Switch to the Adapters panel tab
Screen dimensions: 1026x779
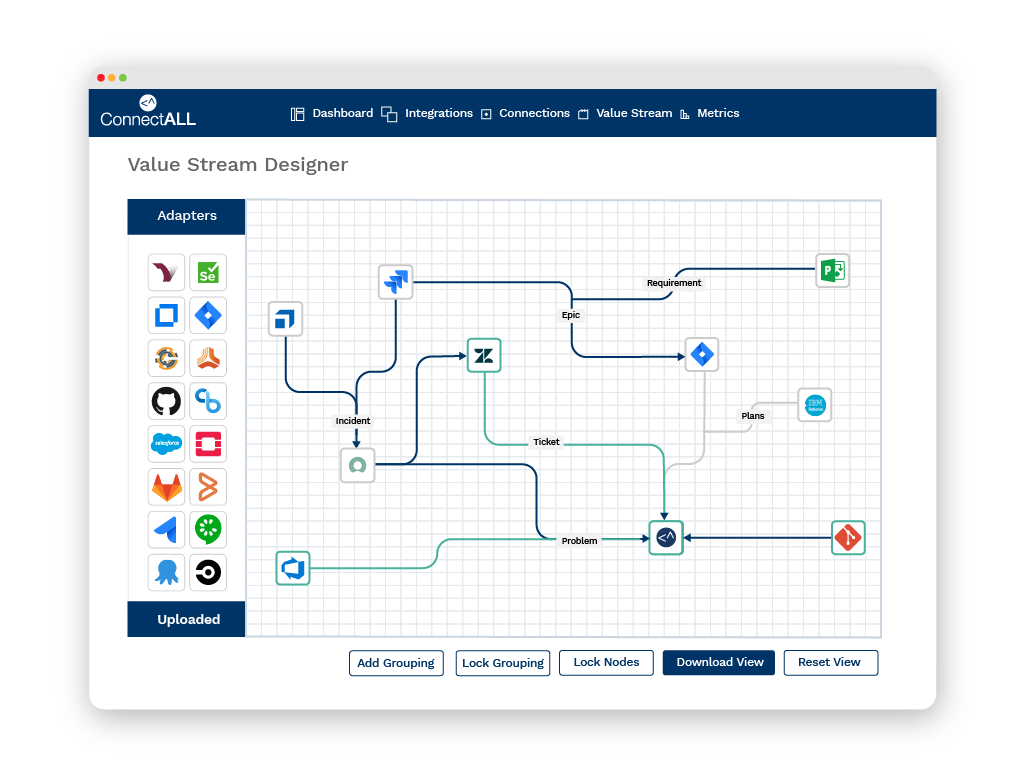pyautogui.click(x=186, y=216)
